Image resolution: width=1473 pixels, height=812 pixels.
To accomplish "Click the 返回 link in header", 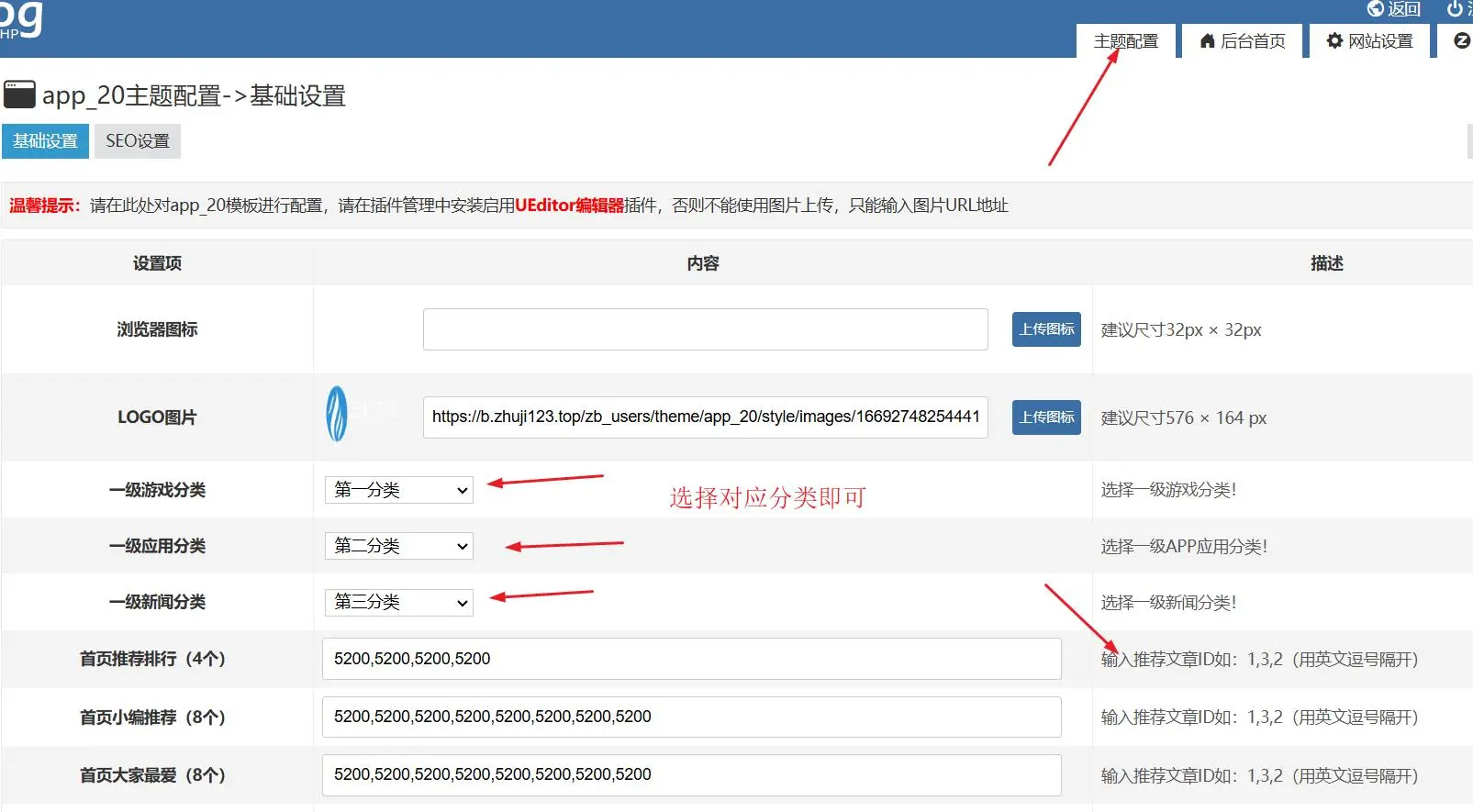I will coord(1403,9).
